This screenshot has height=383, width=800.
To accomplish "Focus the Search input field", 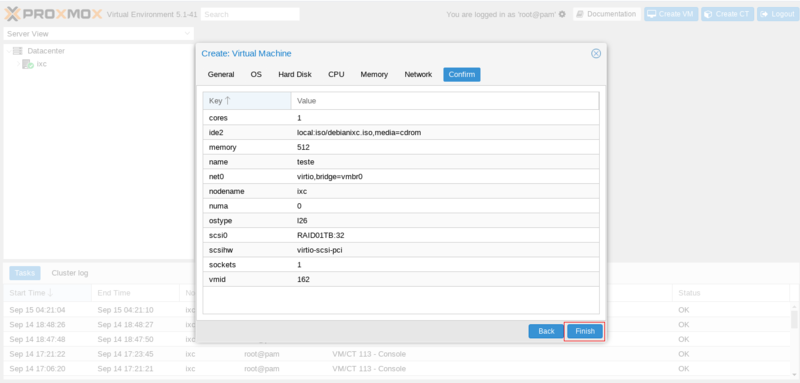I will pos(250,14).
